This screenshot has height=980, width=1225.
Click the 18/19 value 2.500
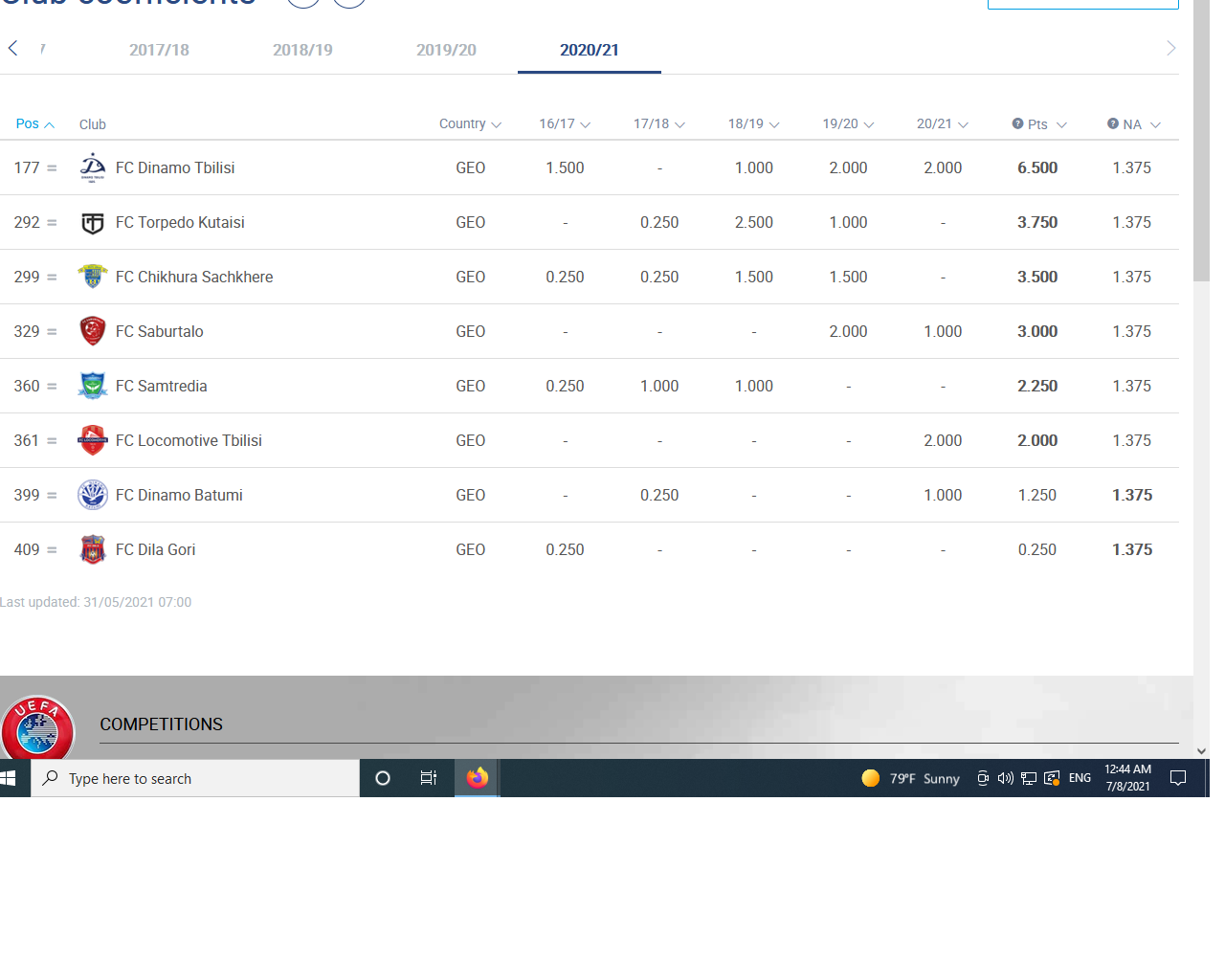(754, 222)
